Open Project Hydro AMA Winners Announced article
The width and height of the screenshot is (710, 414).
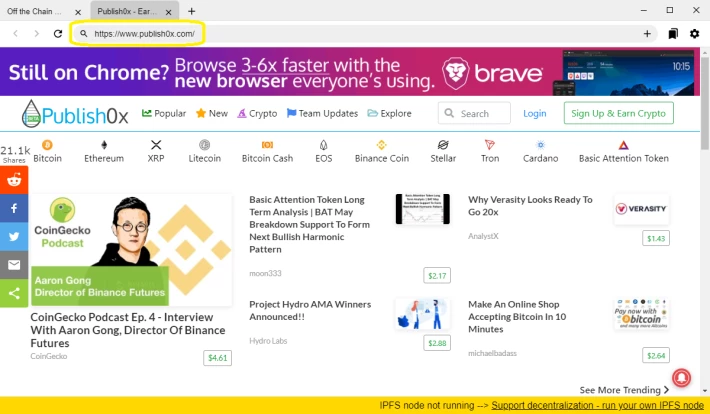(310, 310)
